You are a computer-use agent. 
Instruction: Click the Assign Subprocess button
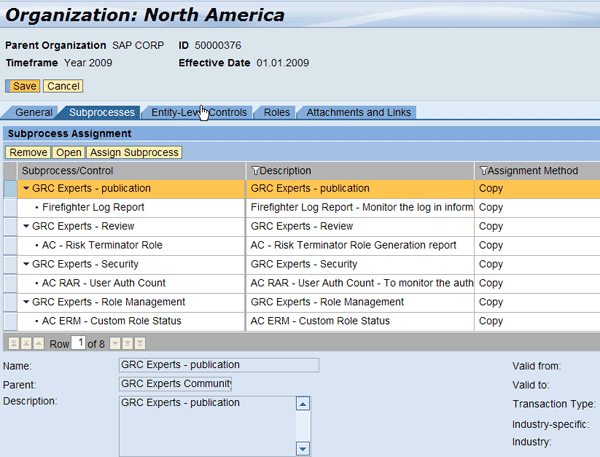point(134,152)
